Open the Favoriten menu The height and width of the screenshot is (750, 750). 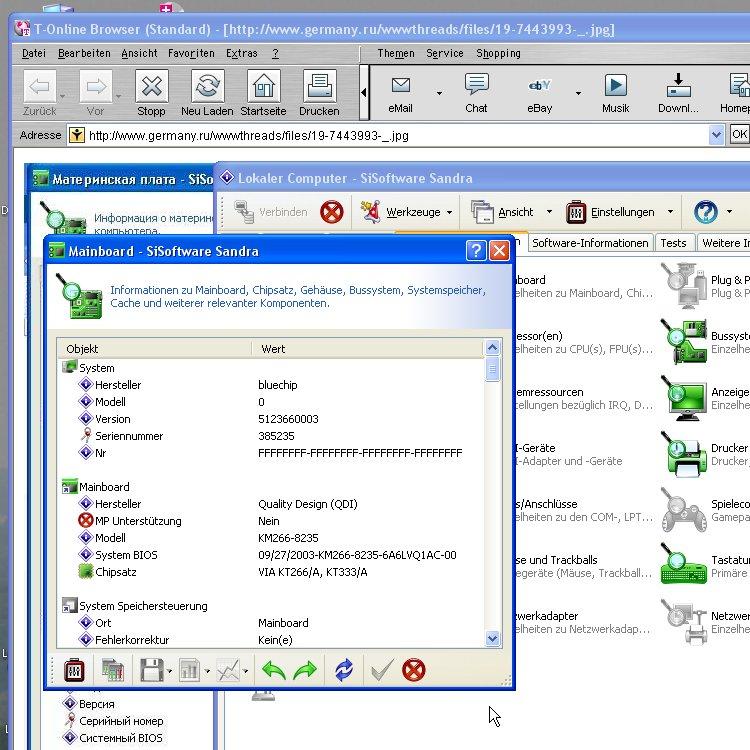coord(190,53)
